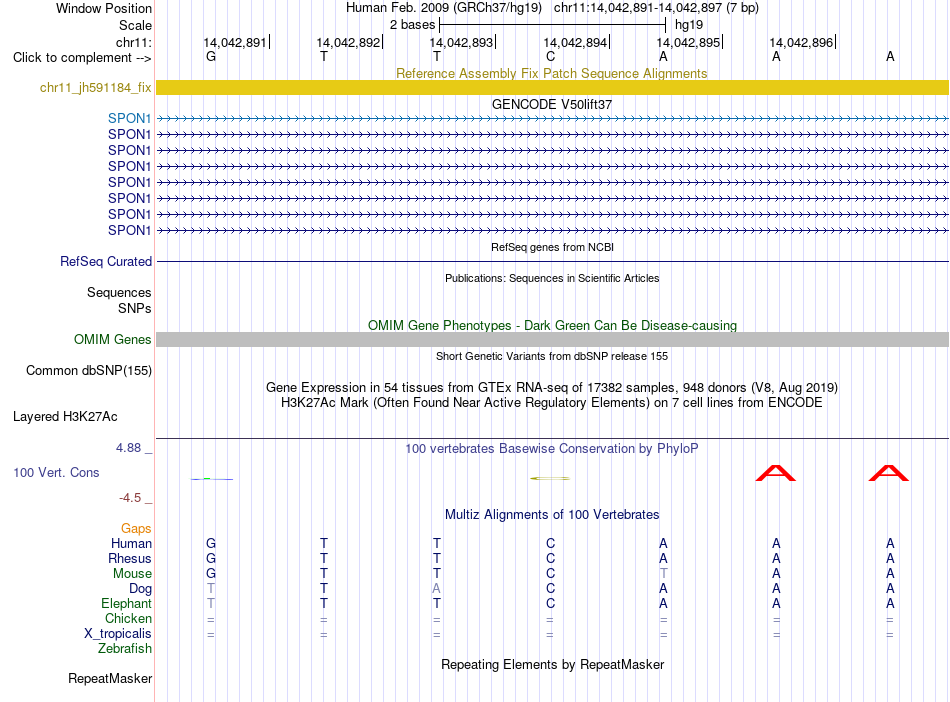Open 'Publications: Sequences in Scientific Articles' title
950x702 pixels.
pos(552,278)
